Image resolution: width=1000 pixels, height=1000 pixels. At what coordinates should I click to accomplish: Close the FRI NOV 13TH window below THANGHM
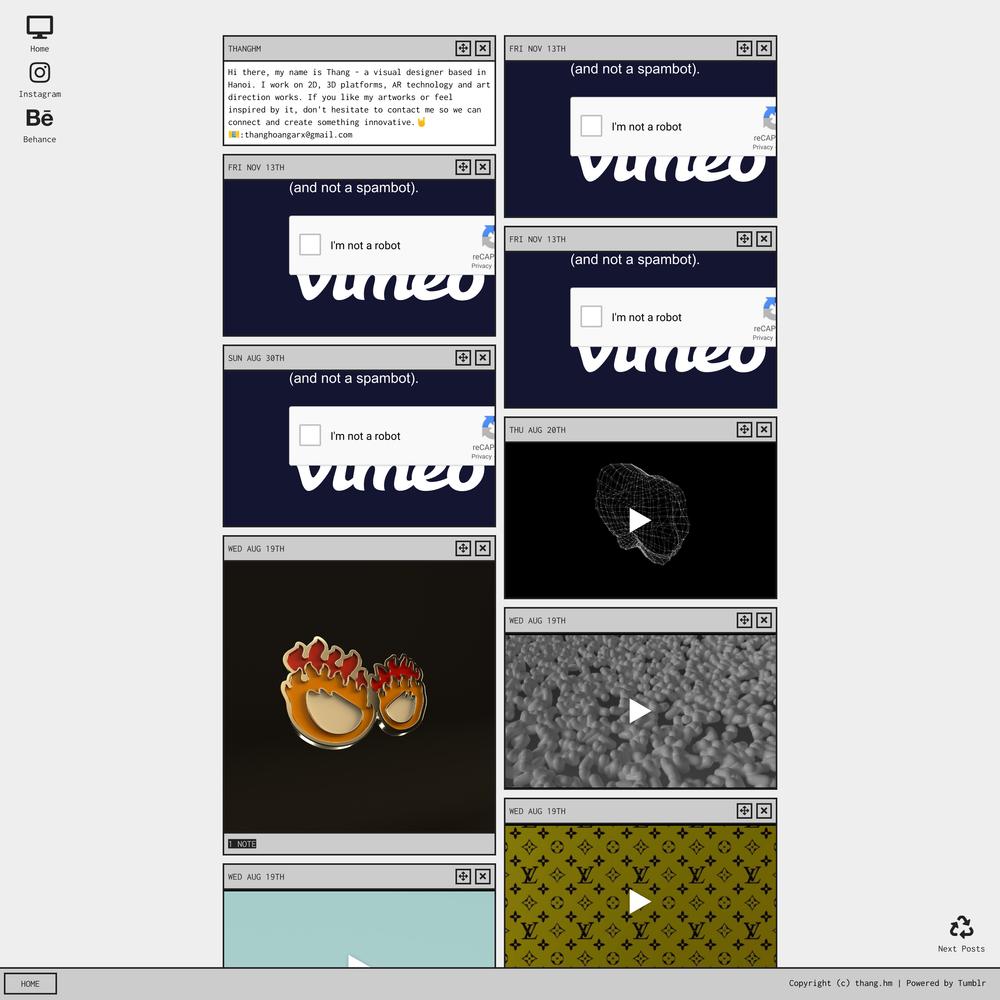click(x=483, y=167)
